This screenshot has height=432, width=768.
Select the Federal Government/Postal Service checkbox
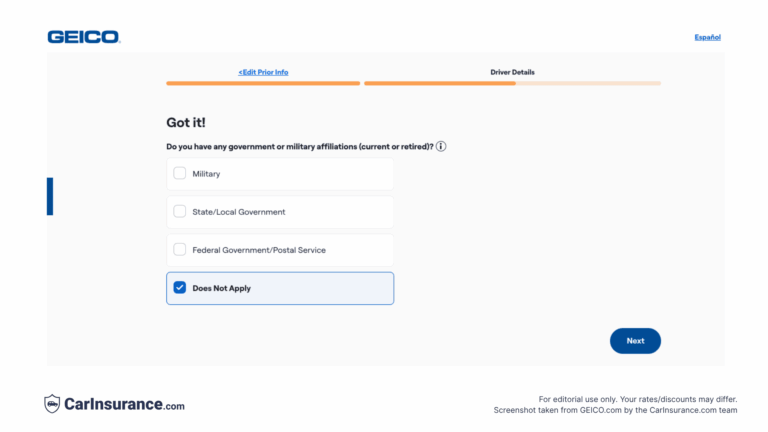(x=180, y=249)
